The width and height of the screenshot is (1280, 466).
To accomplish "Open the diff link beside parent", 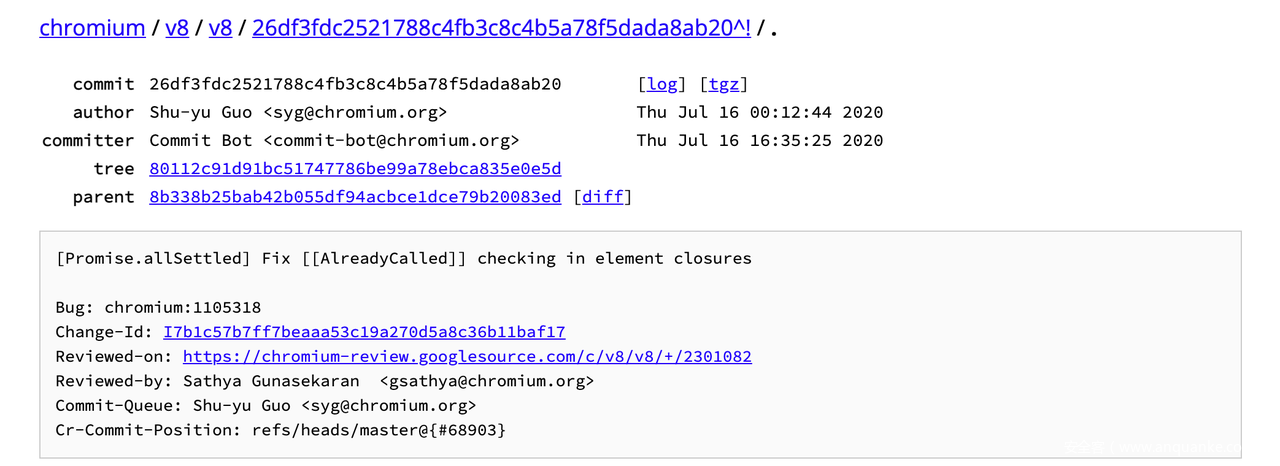I will [x=603, y=196].
